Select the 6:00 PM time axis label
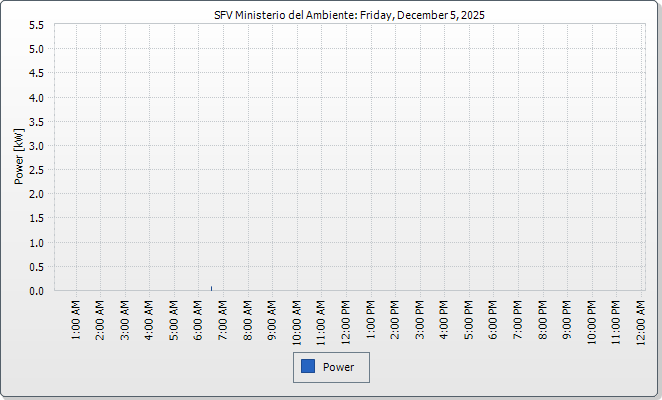The image size is (662, 400). point(493,318)
